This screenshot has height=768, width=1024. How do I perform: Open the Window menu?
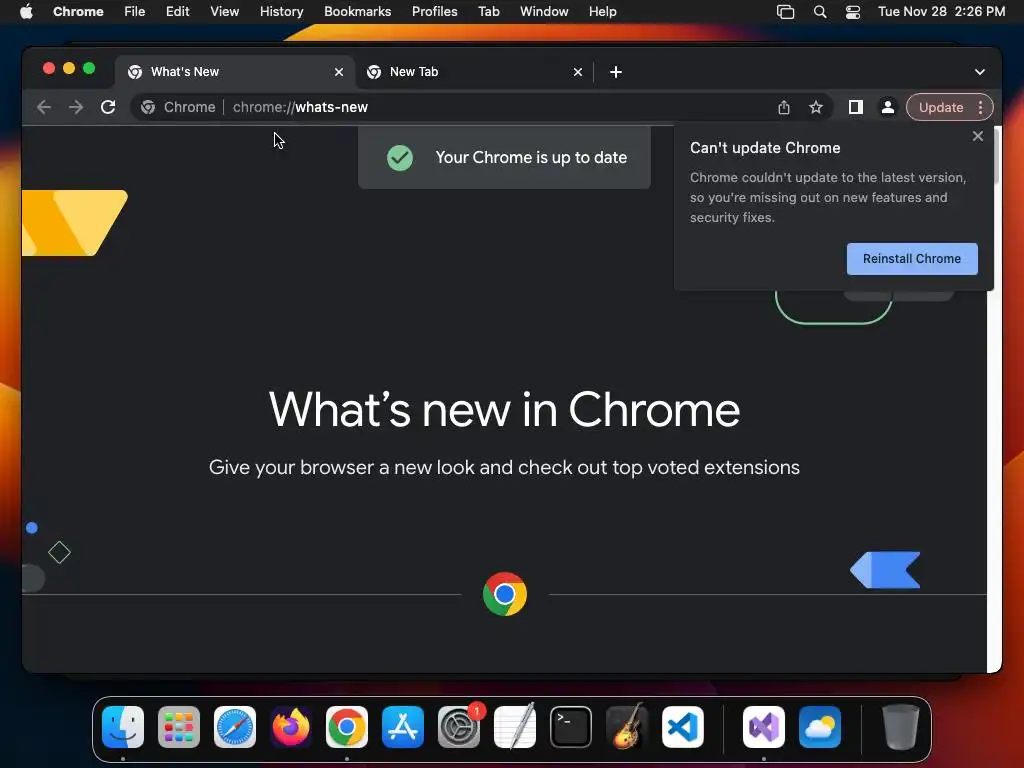pos(544,12)
